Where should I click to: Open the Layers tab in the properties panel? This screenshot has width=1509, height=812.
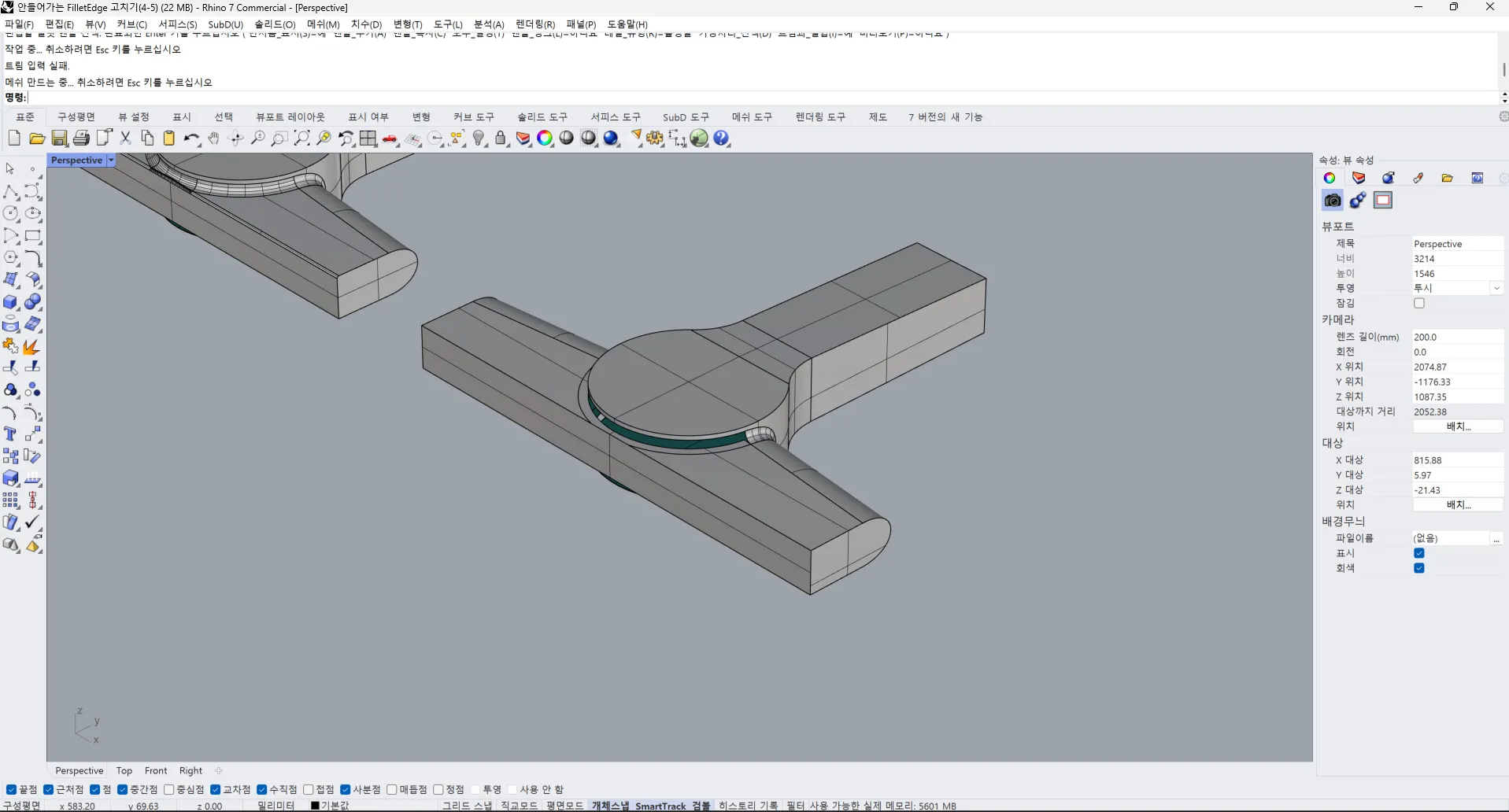click(x=1359, y=178)
